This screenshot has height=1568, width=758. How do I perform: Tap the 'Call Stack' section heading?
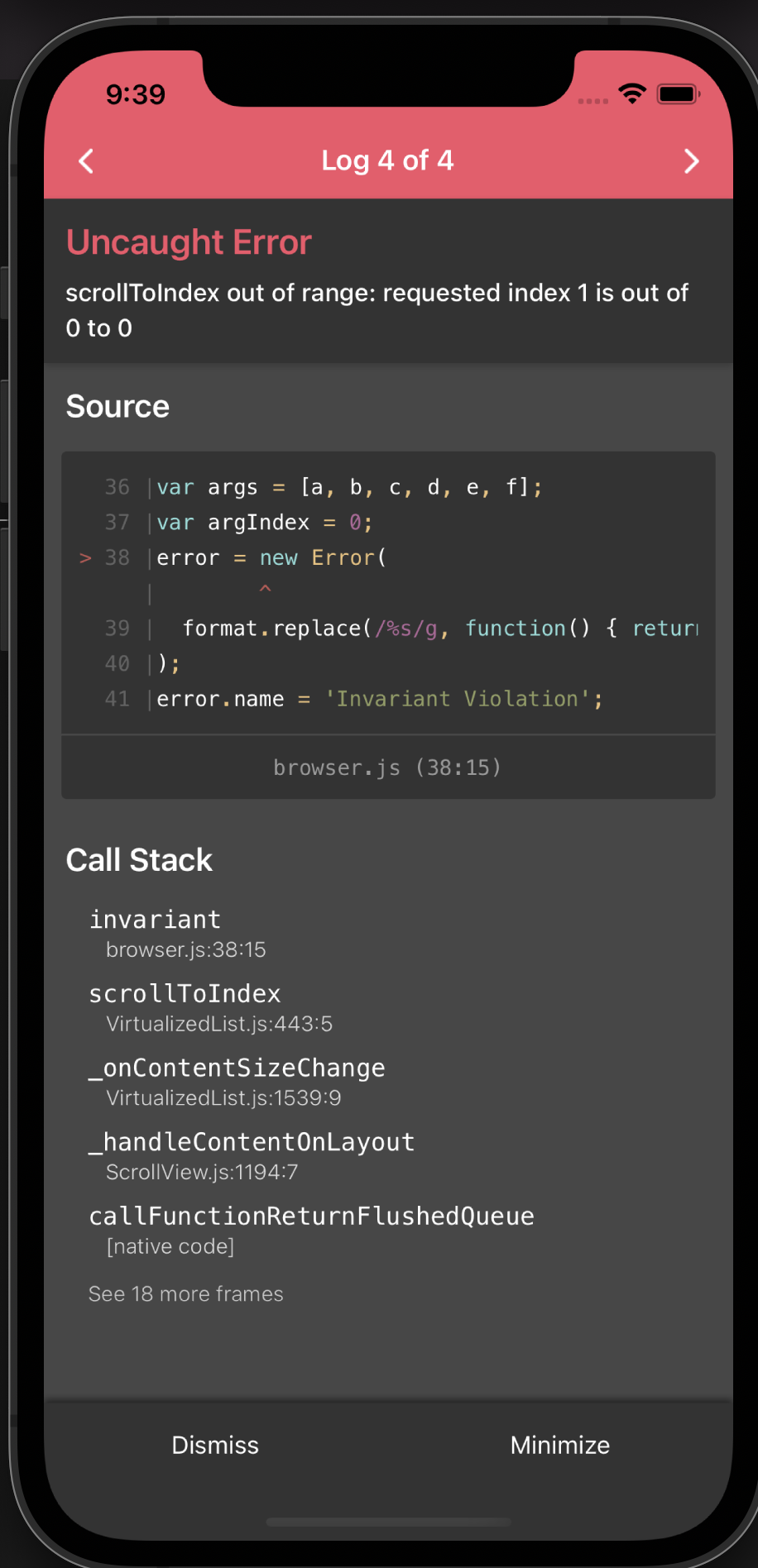[139, 860]
